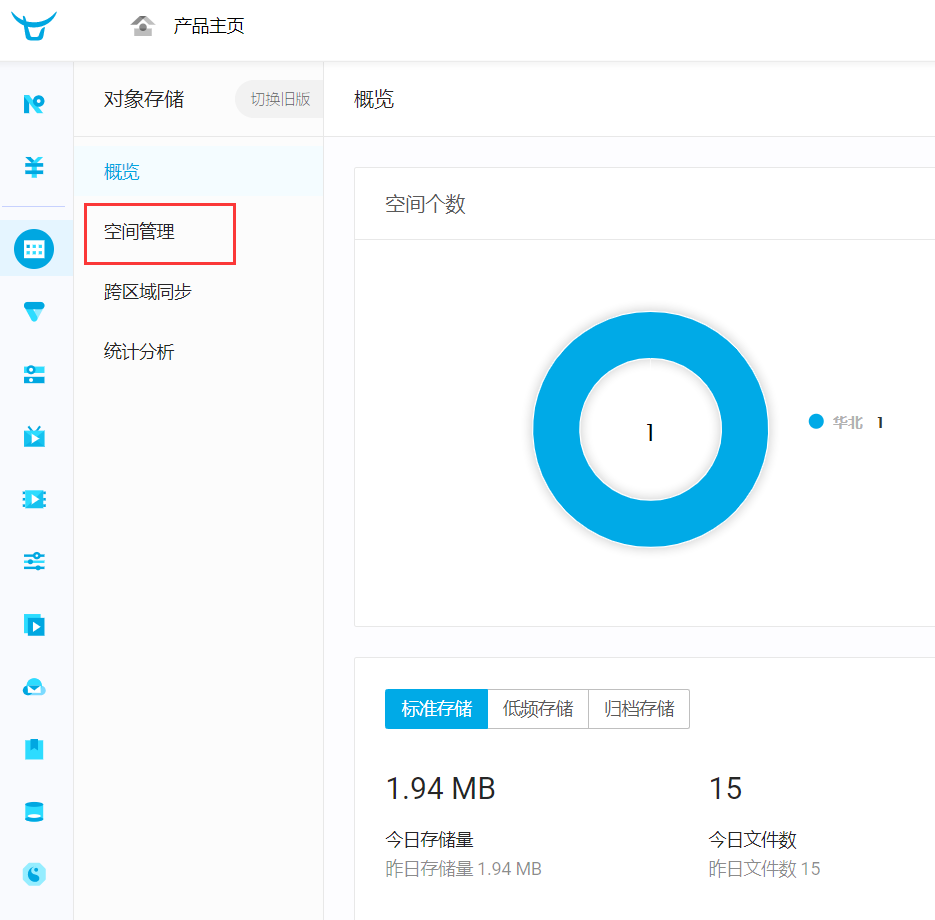Click the large 1.94 MB value

[x=441, y=788]
